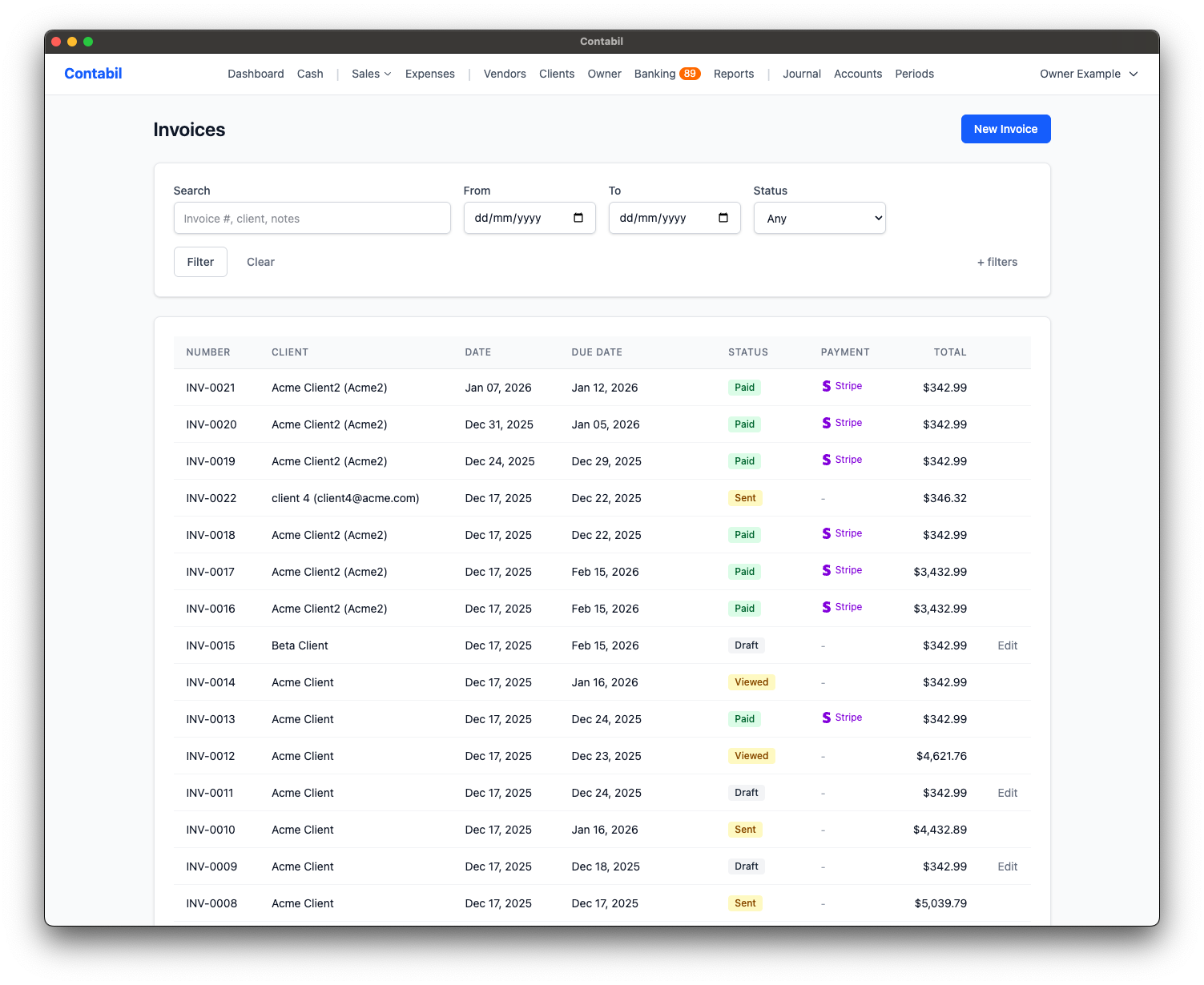Open the Owner Example account dropdown

(1088, 74)
